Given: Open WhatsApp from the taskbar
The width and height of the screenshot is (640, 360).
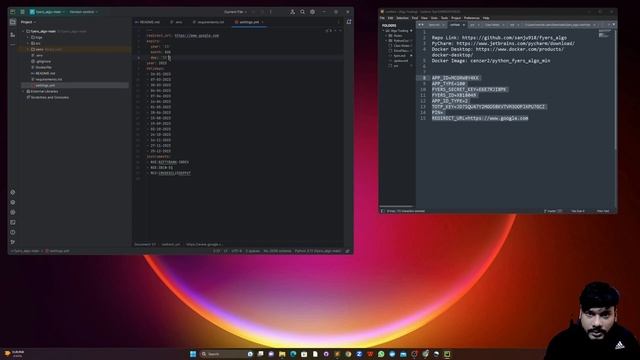Looking at the screenshot, I should [381, 354].
